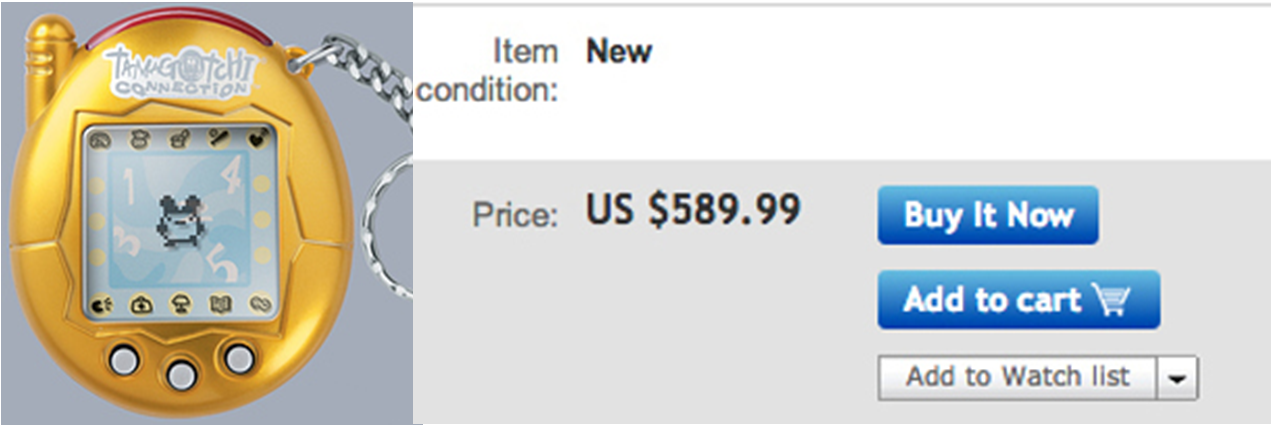Click the Buy It Now button

tap(987, 215)
